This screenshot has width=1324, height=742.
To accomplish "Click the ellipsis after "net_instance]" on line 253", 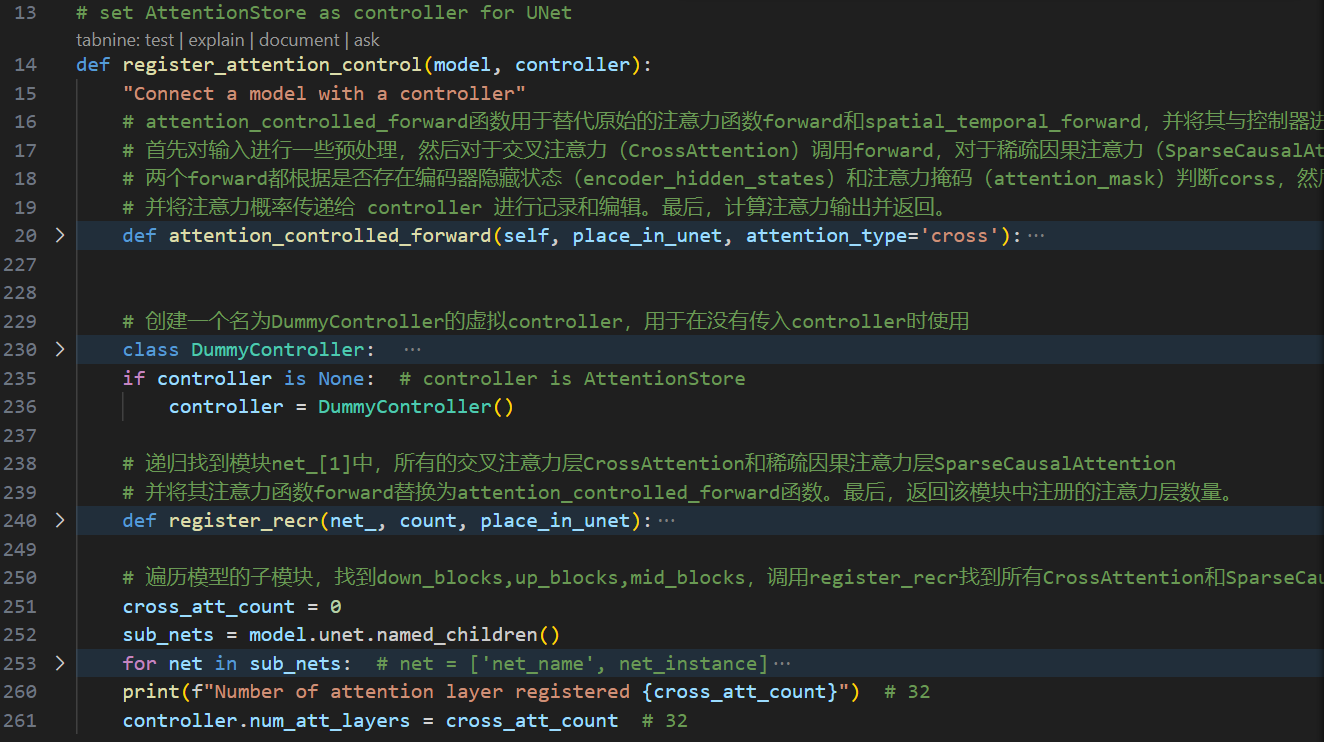I will 782,664.
